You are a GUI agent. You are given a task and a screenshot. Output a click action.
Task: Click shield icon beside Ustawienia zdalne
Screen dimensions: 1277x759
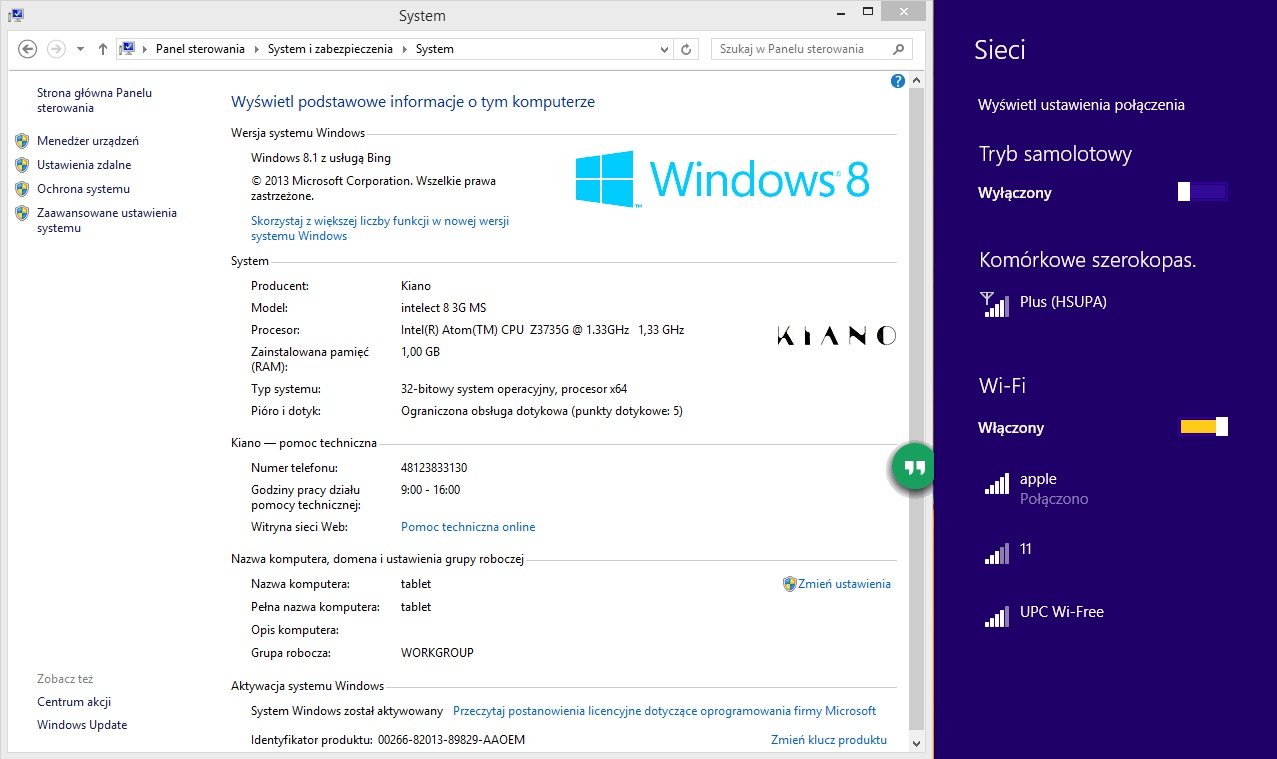pyautogui.click(x=22, y=165)
